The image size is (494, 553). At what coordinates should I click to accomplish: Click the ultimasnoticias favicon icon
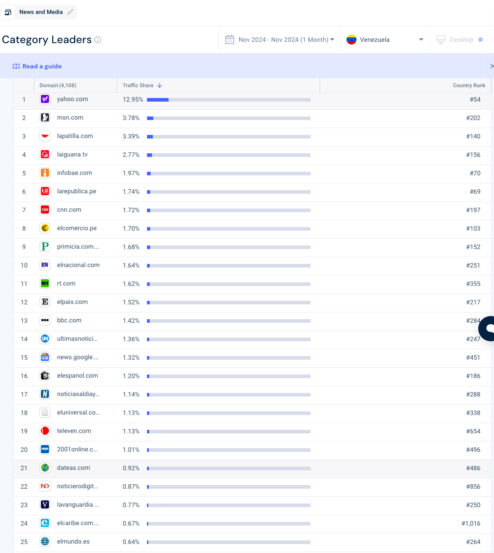click(45, 339)
